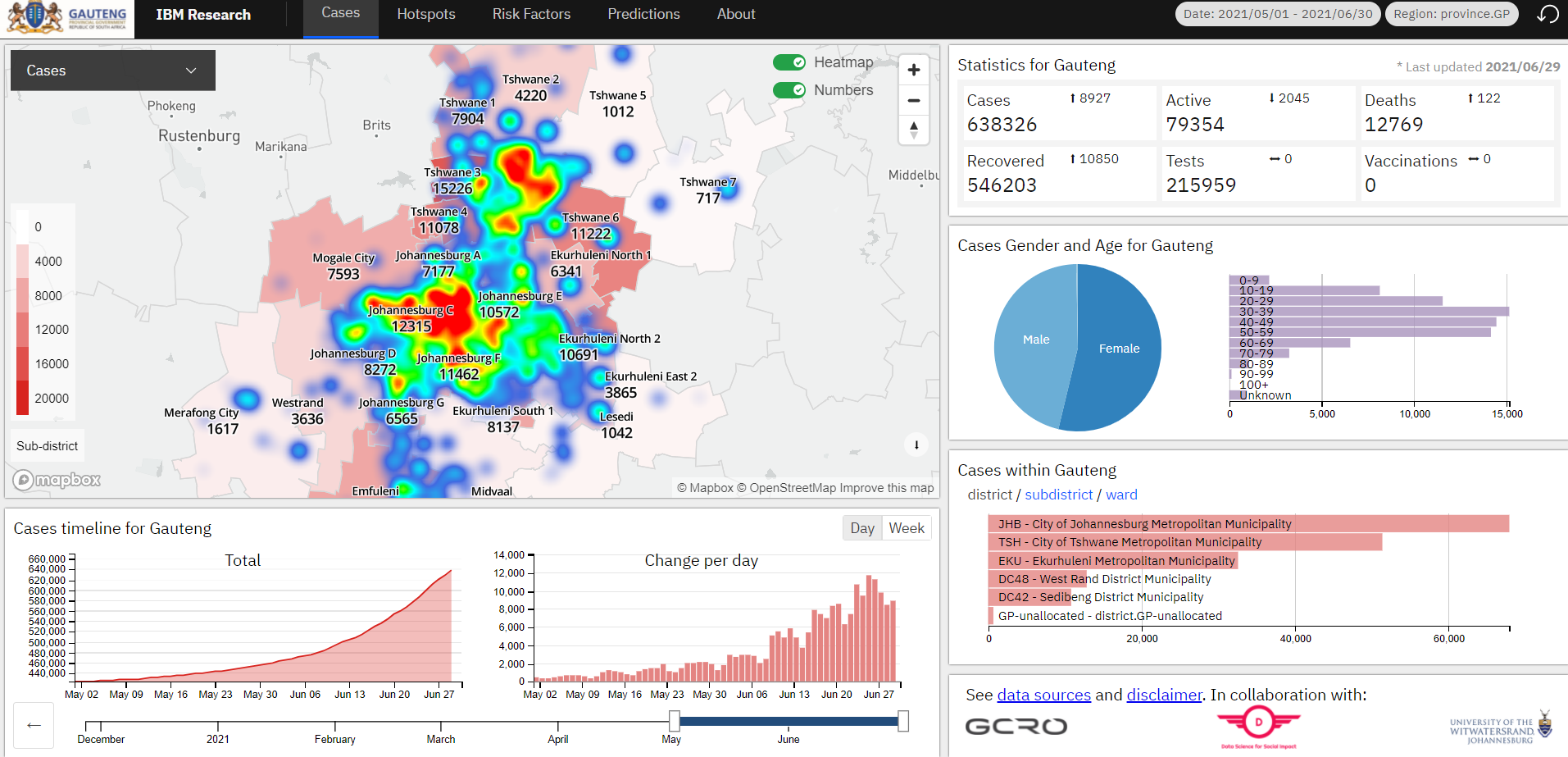The width and height of the screenshot is (1568, 757).
Task: Go to the Hotspots tab
Action: (426, 14)
